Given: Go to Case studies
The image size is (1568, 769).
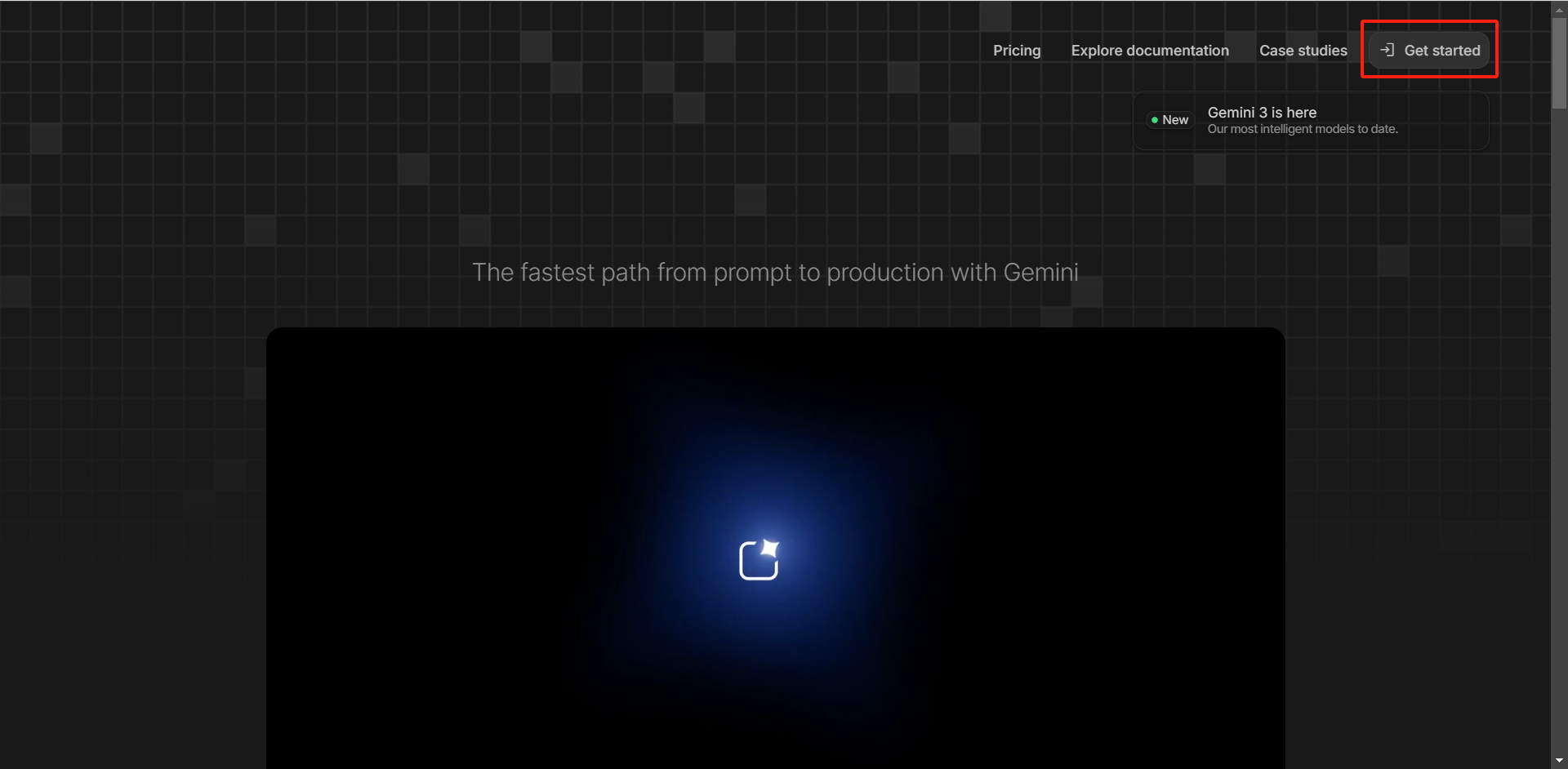Looking at the screenshot, I should (1303, 51).
